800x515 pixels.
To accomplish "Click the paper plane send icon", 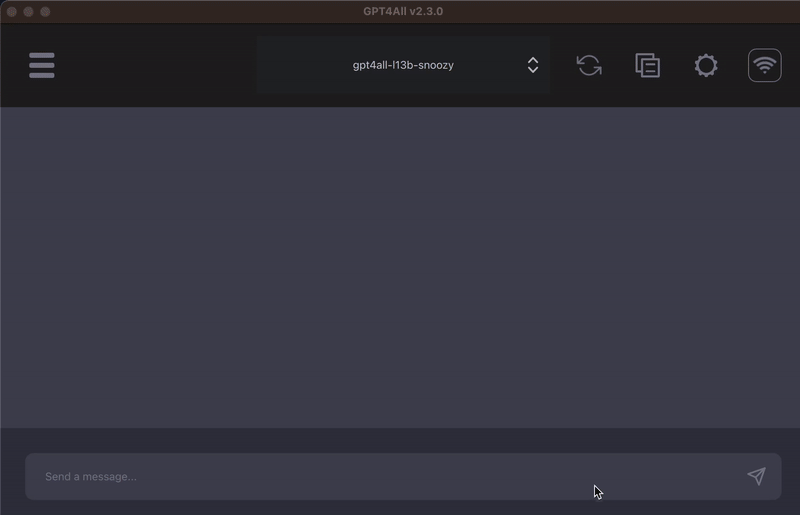I will [x=756, y=476].
